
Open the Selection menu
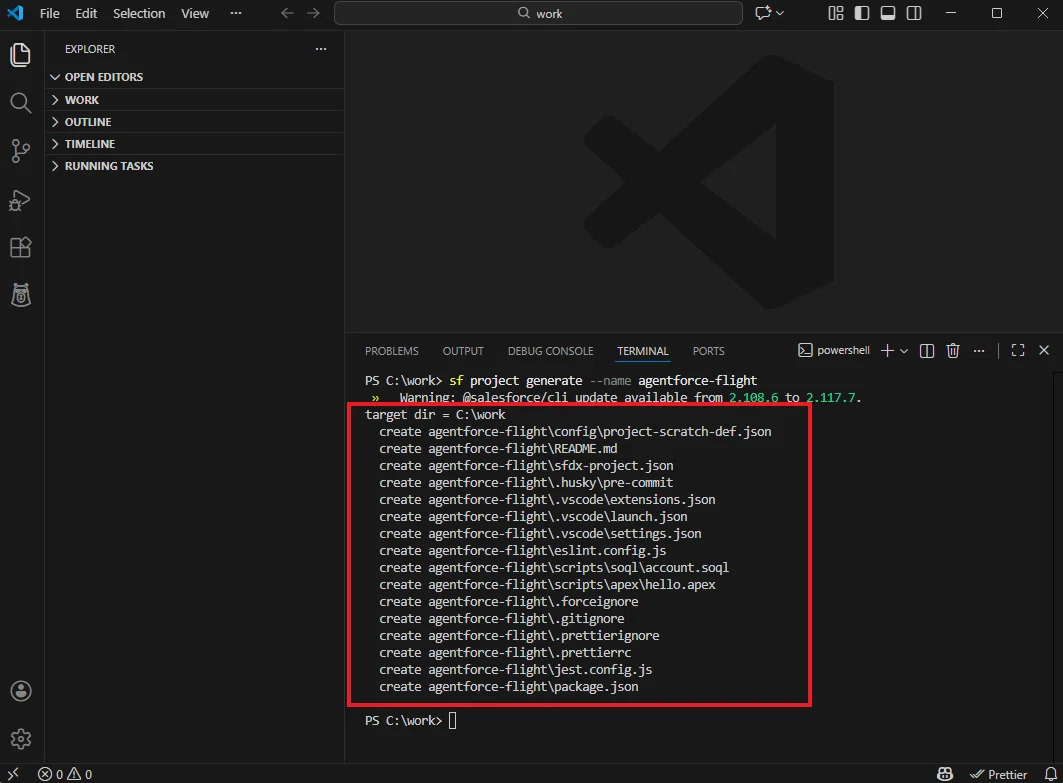(139, 13)
